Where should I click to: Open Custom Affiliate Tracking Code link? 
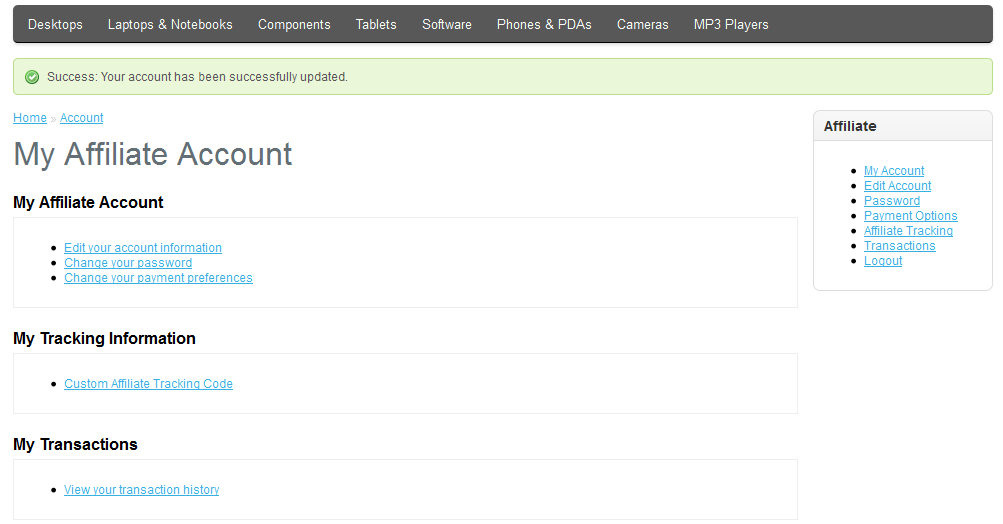point(148,384)
